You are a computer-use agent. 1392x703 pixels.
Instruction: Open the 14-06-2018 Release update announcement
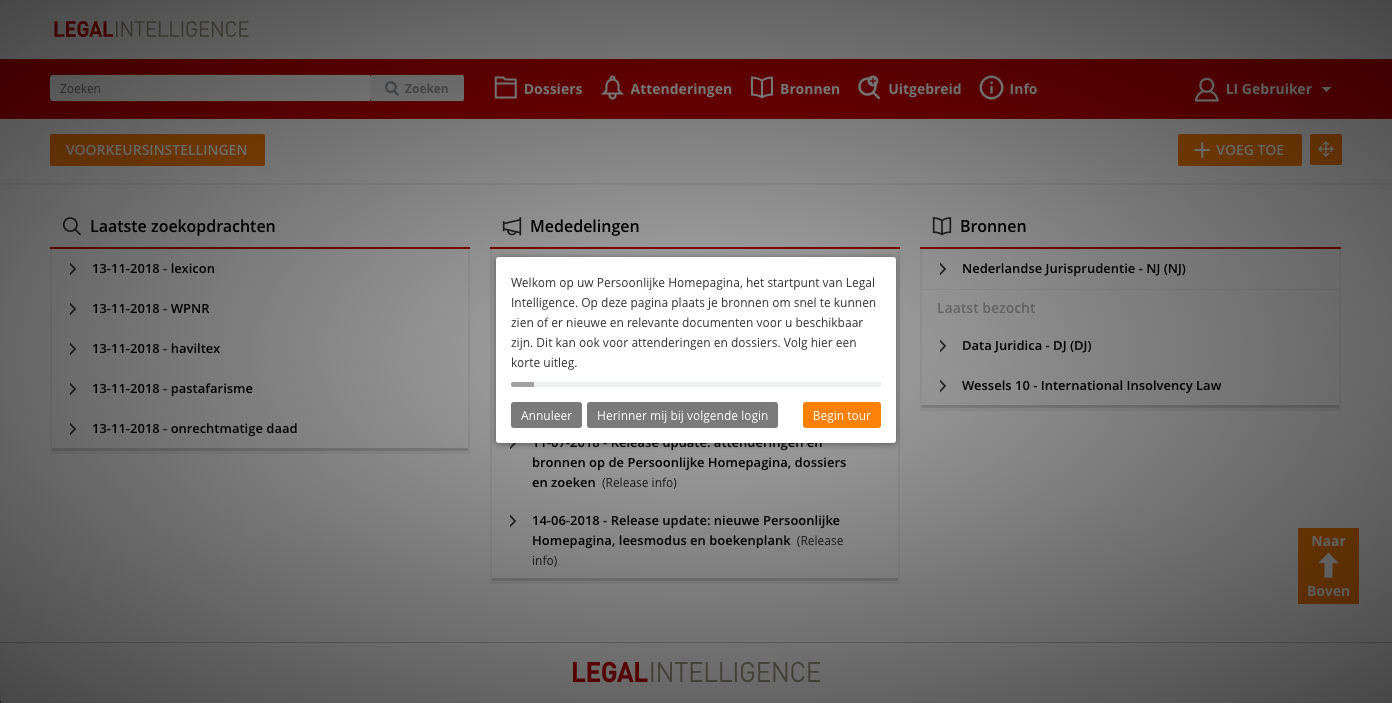(688, 540)
